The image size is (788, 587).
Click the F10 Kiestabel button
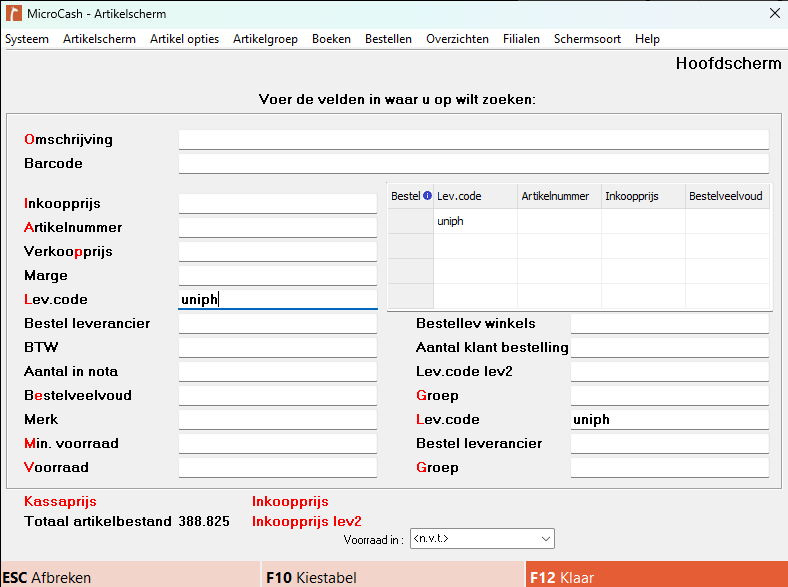[x=393, y=574]
